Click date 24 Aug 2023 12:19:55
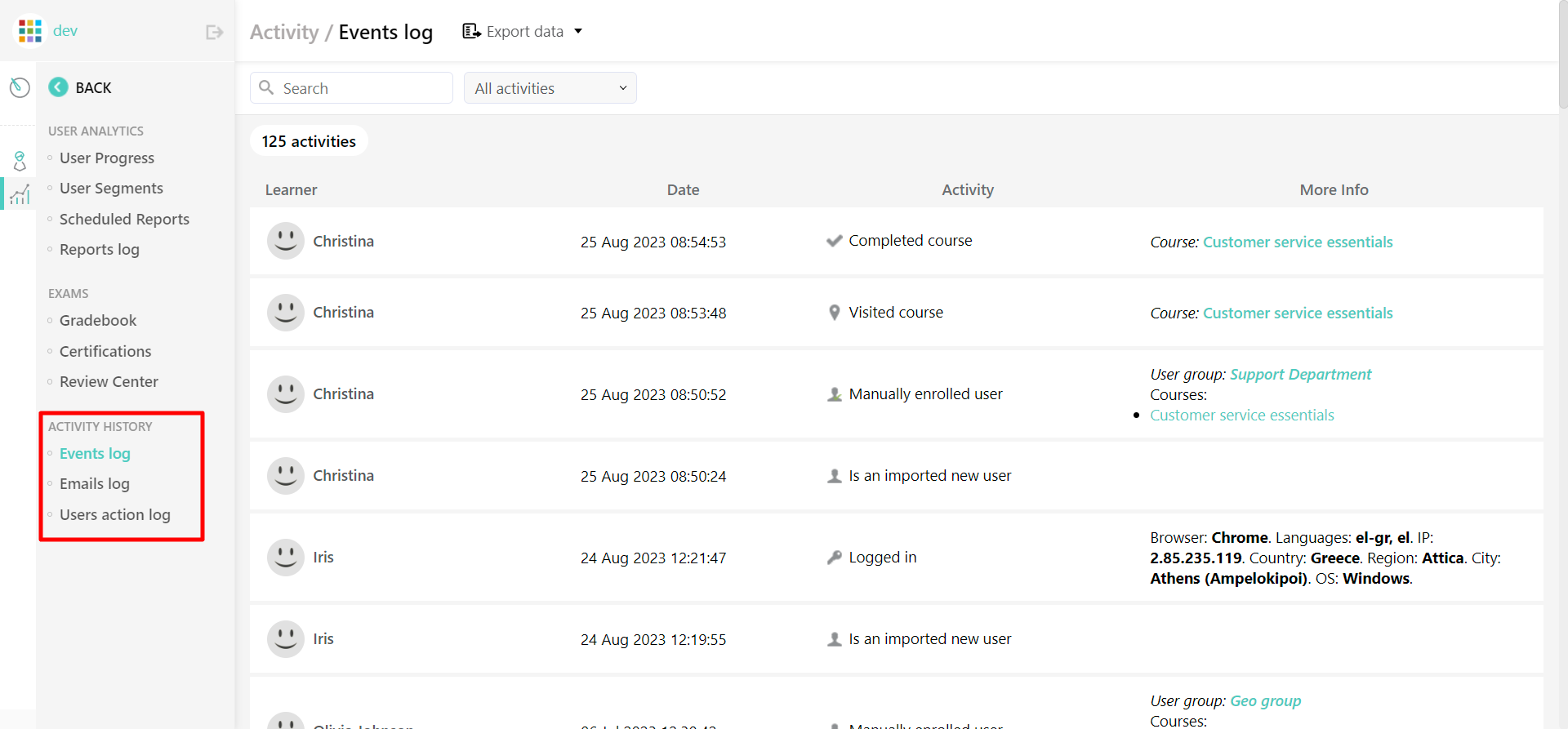1568x729 pixels. (x=653, y=639)
